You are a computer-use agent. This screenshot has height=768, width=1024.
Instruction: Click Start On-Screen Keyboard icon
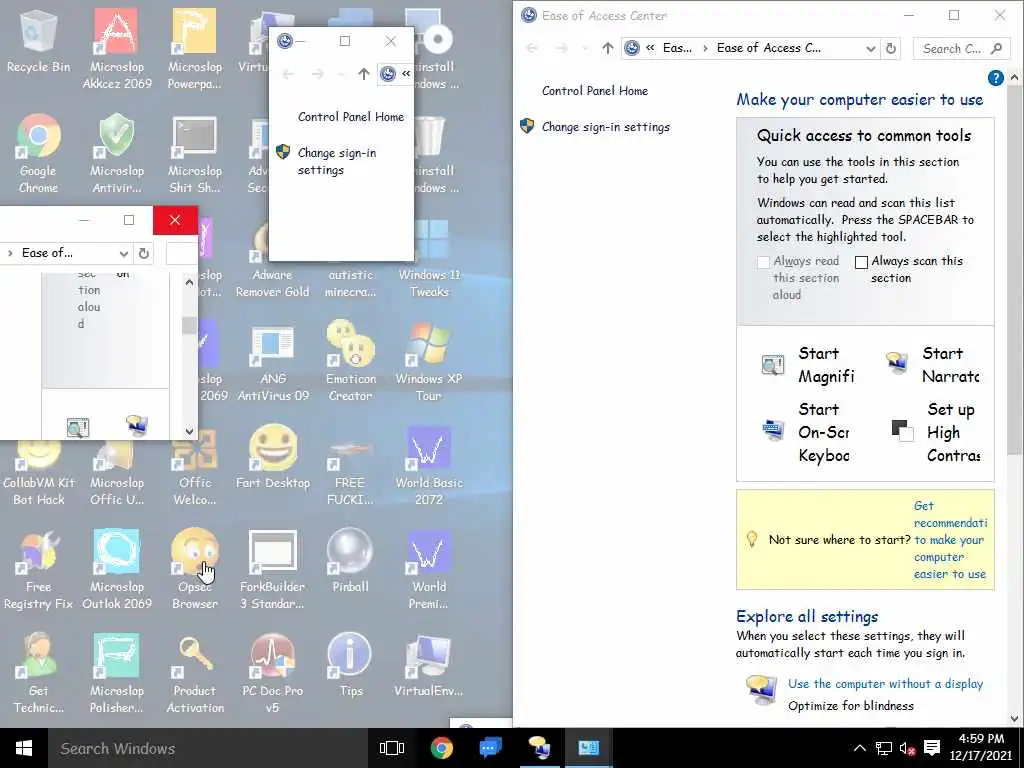coord(773,430)
